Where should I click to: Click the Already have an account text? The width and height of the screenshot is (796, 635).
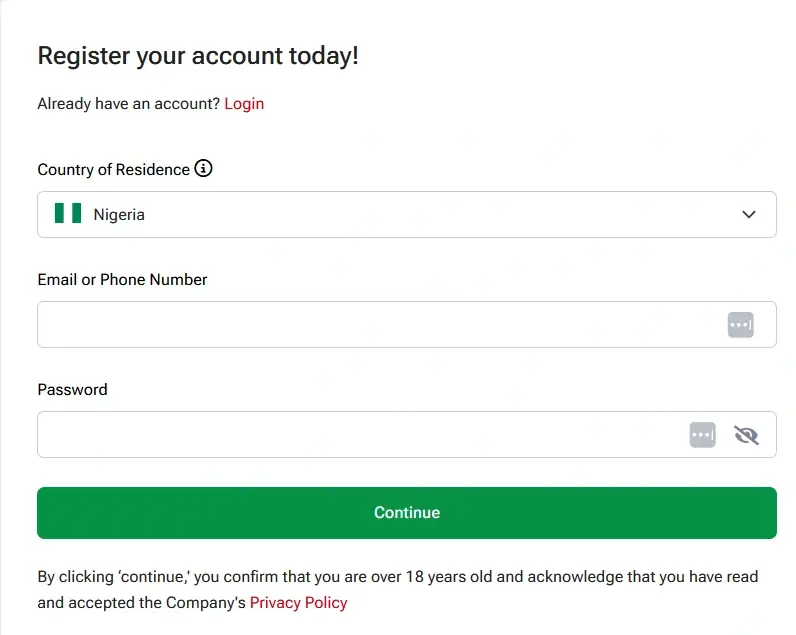[x=128, y=104]
